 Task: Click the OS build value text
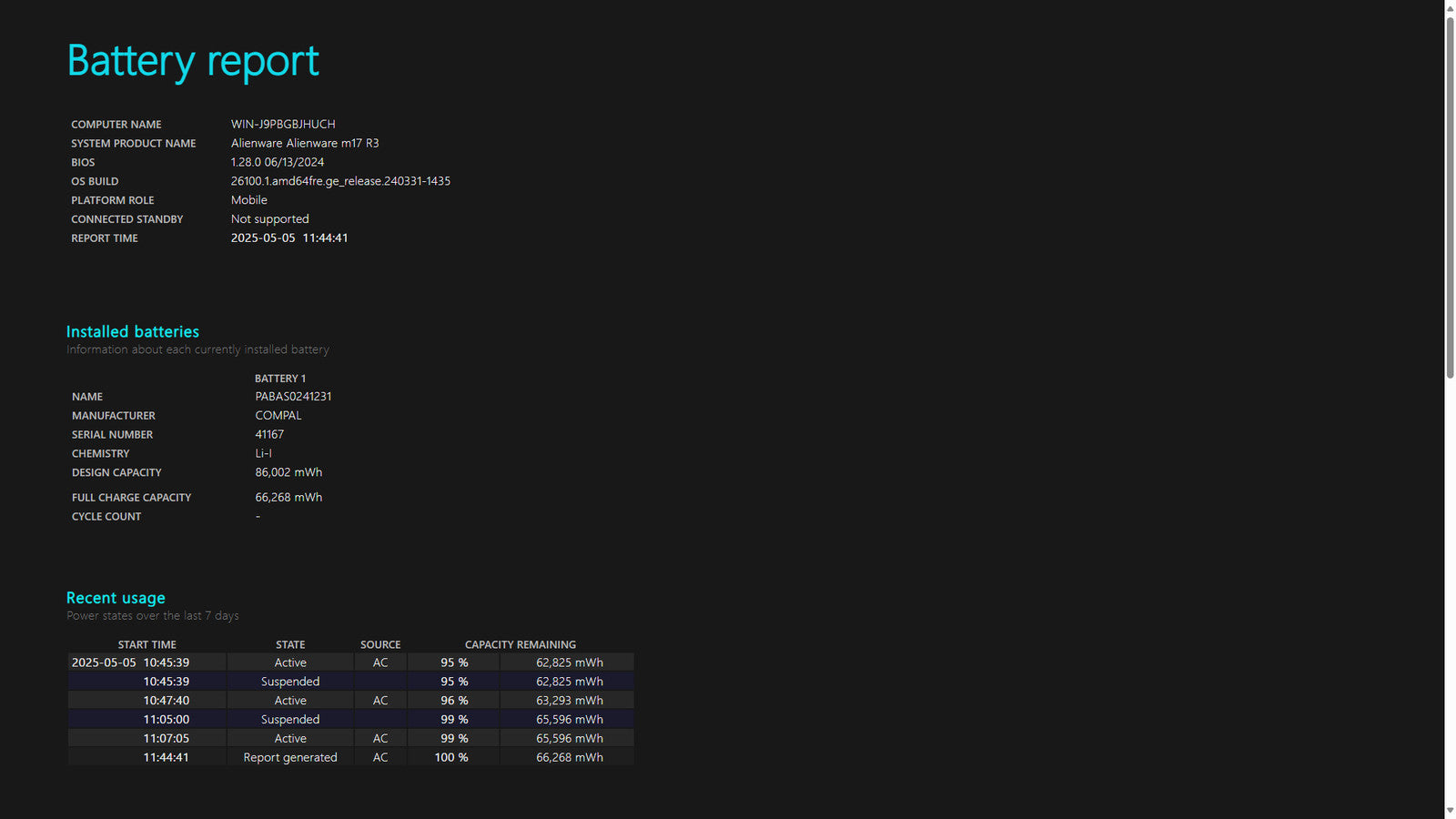click(340, 181)
